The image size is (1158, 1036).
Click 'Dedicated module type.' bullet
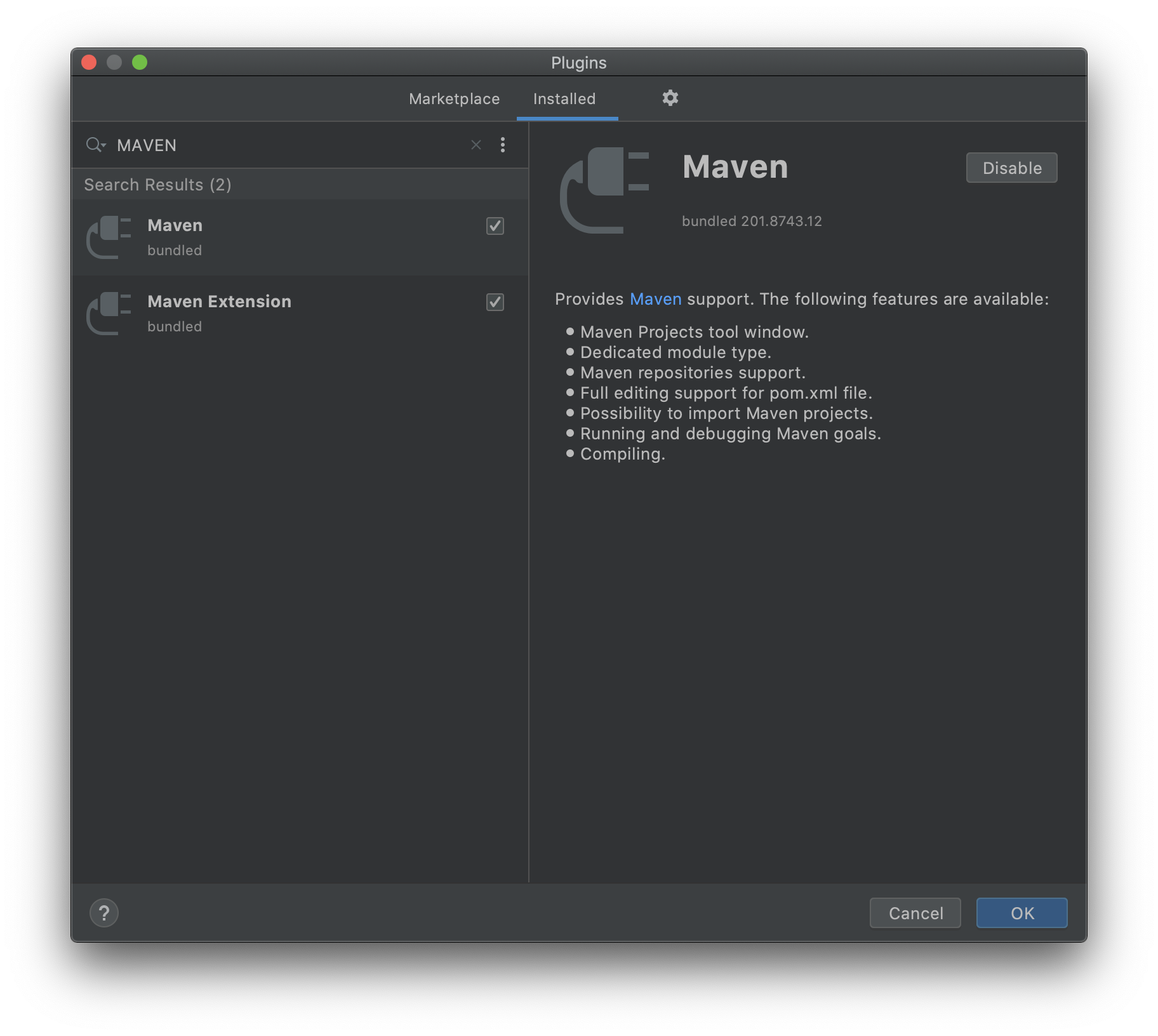pos(675,352)
